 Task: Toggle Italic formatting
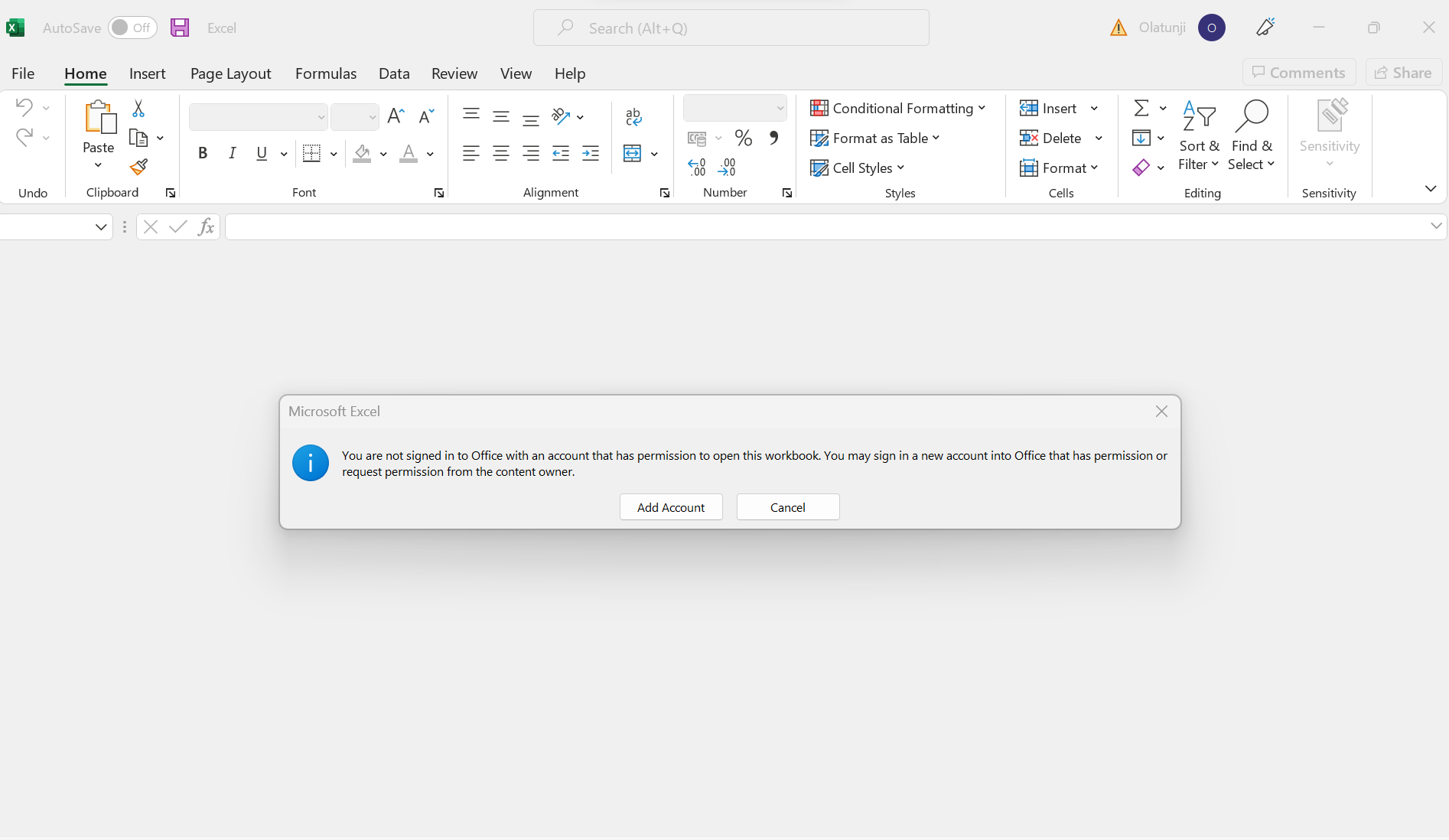tap(233, 153)
